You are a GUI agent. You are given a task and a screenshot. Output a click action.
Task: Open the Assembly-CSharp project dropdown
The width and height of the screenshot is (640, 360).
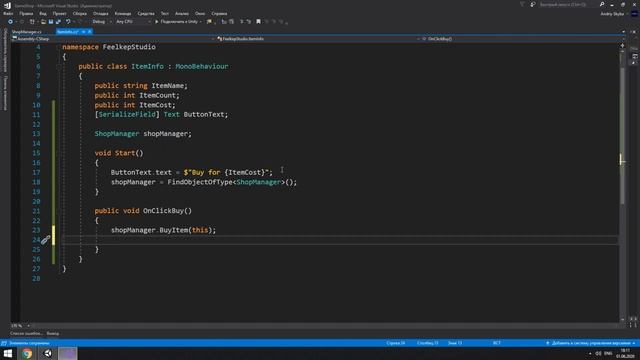[113, 39]
